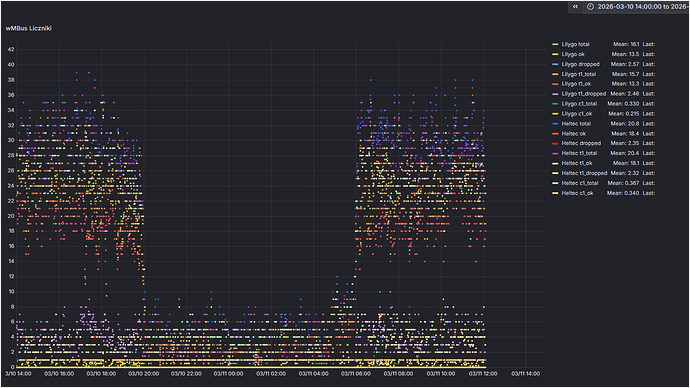This screenshot has width=690, height=388.
Task: Select the Heltec t1_dropped legend label
Action: pyautogui.click(x=584, y=173)
